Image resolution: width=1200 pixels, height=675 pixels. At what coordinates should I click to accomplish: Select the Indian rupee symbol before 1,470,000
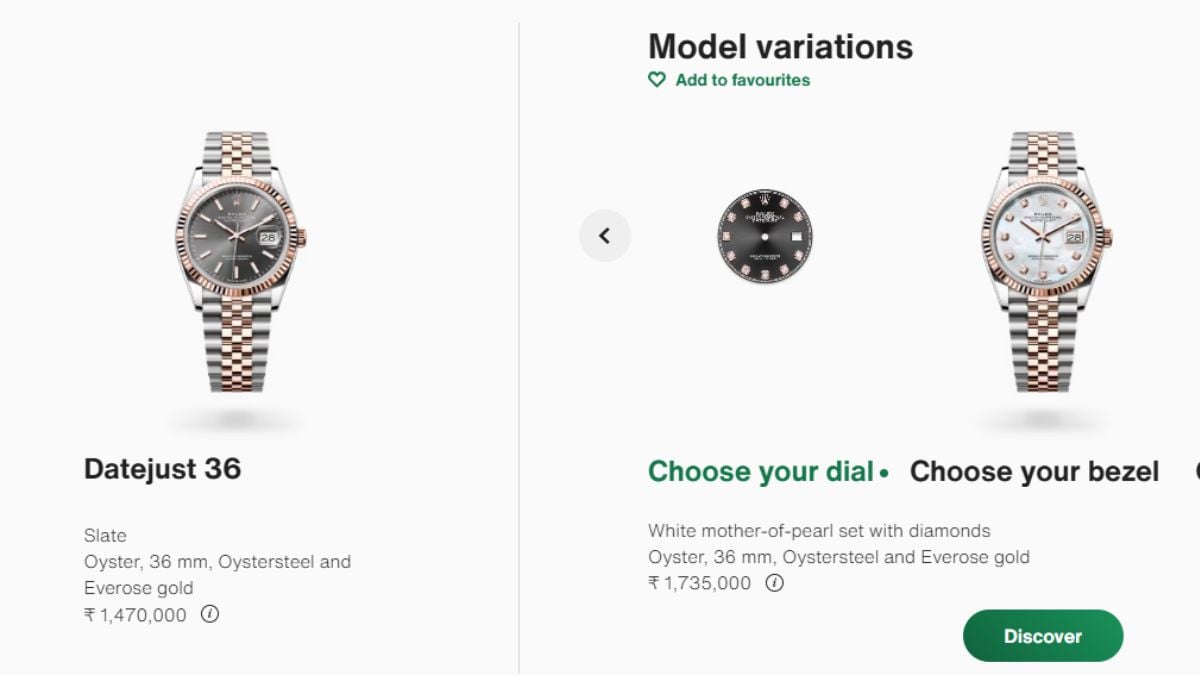(x=91, y=615)
